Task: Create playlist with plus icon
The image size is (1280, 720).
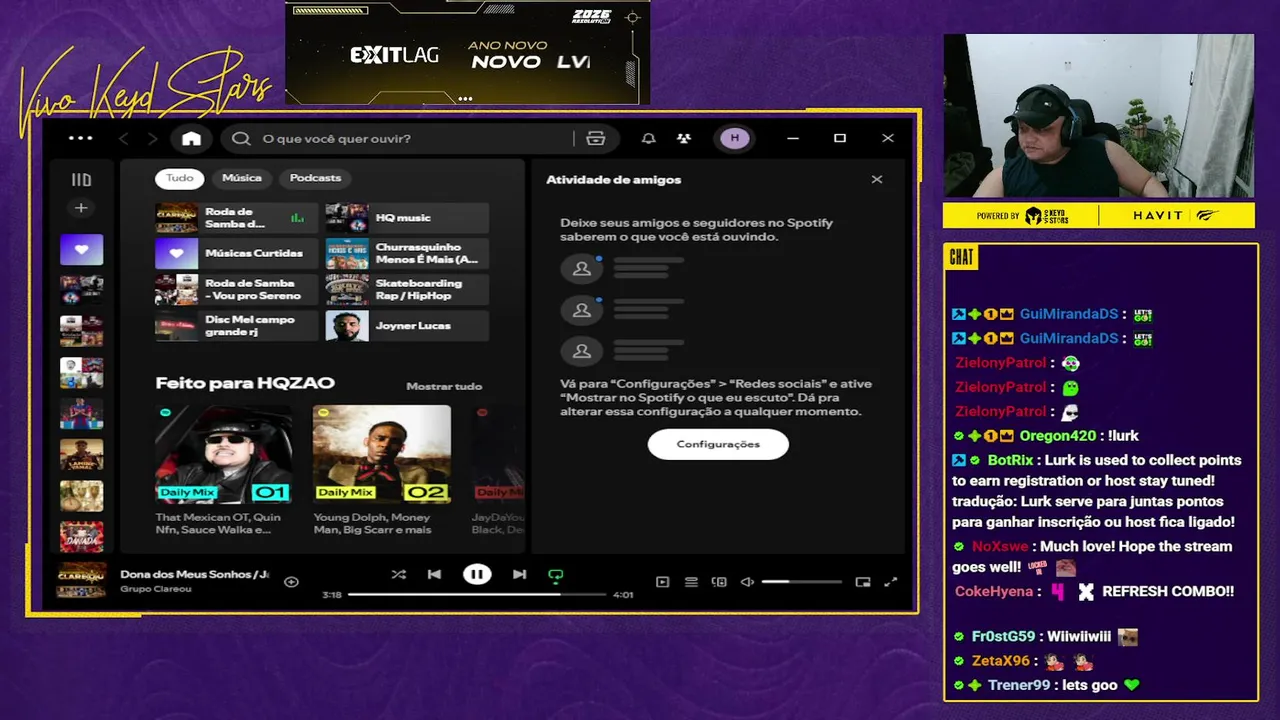Action: (81, 208)
